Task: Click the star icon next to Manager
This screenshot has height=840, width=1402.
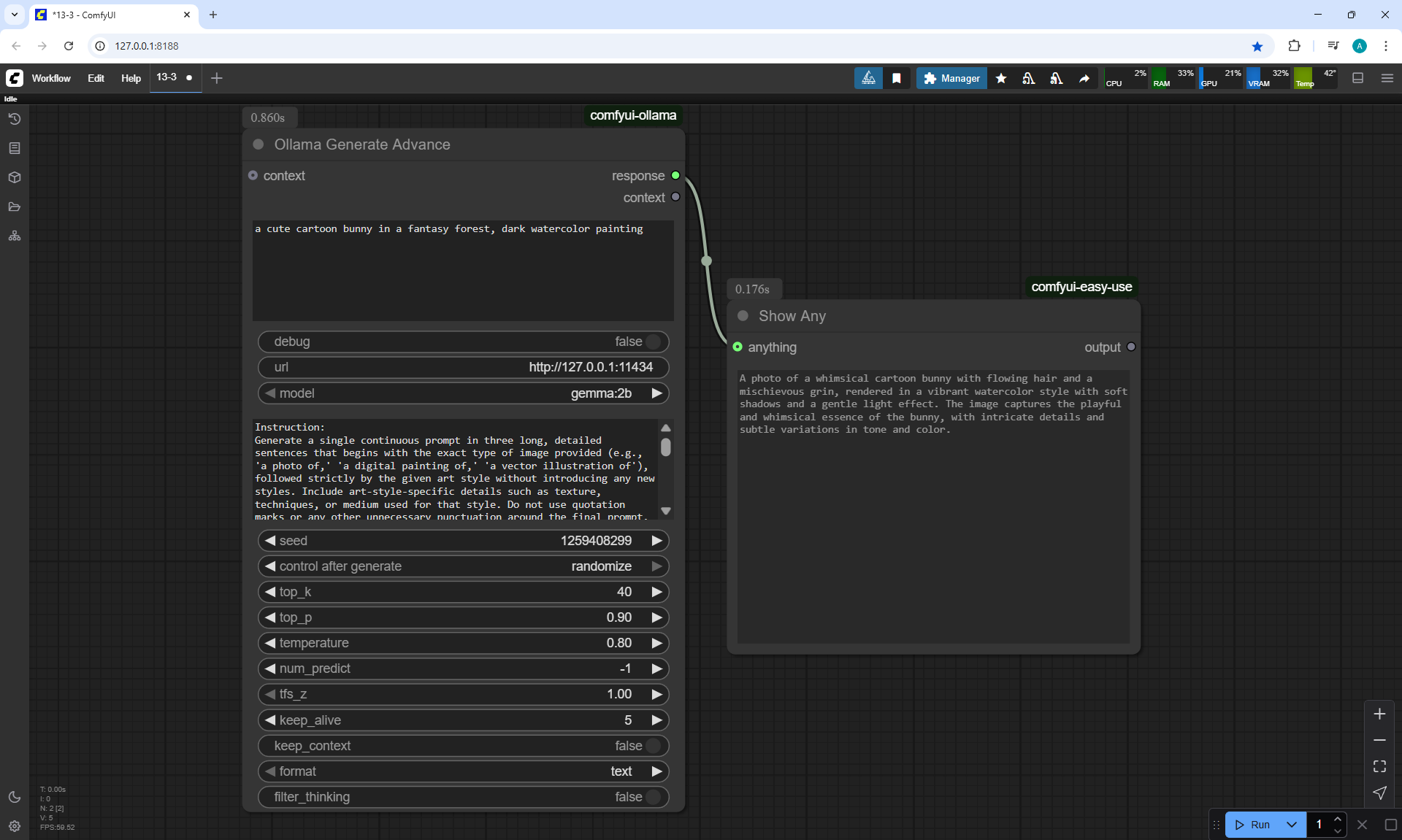Action: (x=1001, y=78)
